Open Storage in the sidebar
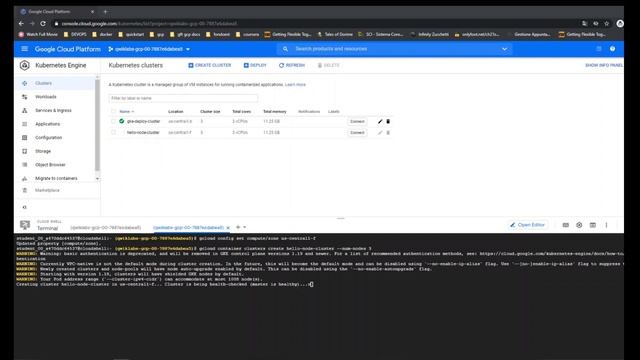Image resolution: width=640 pixels, height=360 pixels. pyautogui.click(x=43, y=151)
